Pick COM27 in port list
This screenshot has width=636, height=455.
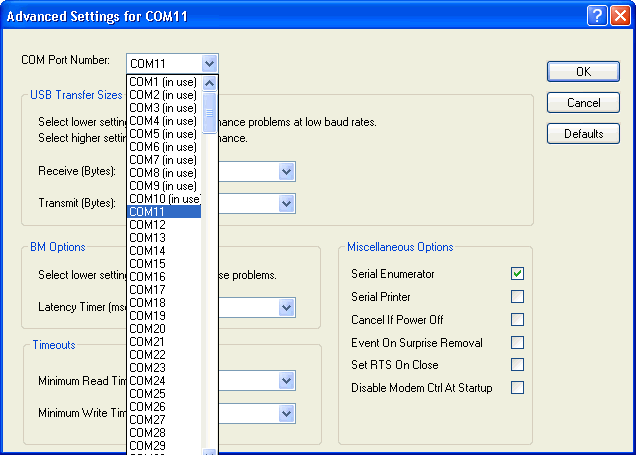(x=164, y=419)
